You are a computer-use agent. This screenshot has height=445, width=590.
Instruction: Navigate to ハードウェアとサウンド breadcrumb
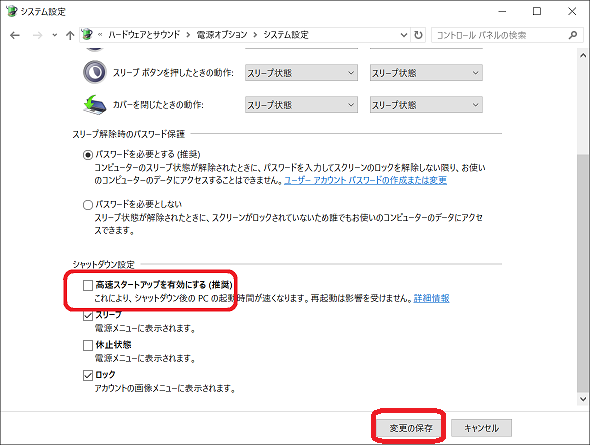click(144, 35)
